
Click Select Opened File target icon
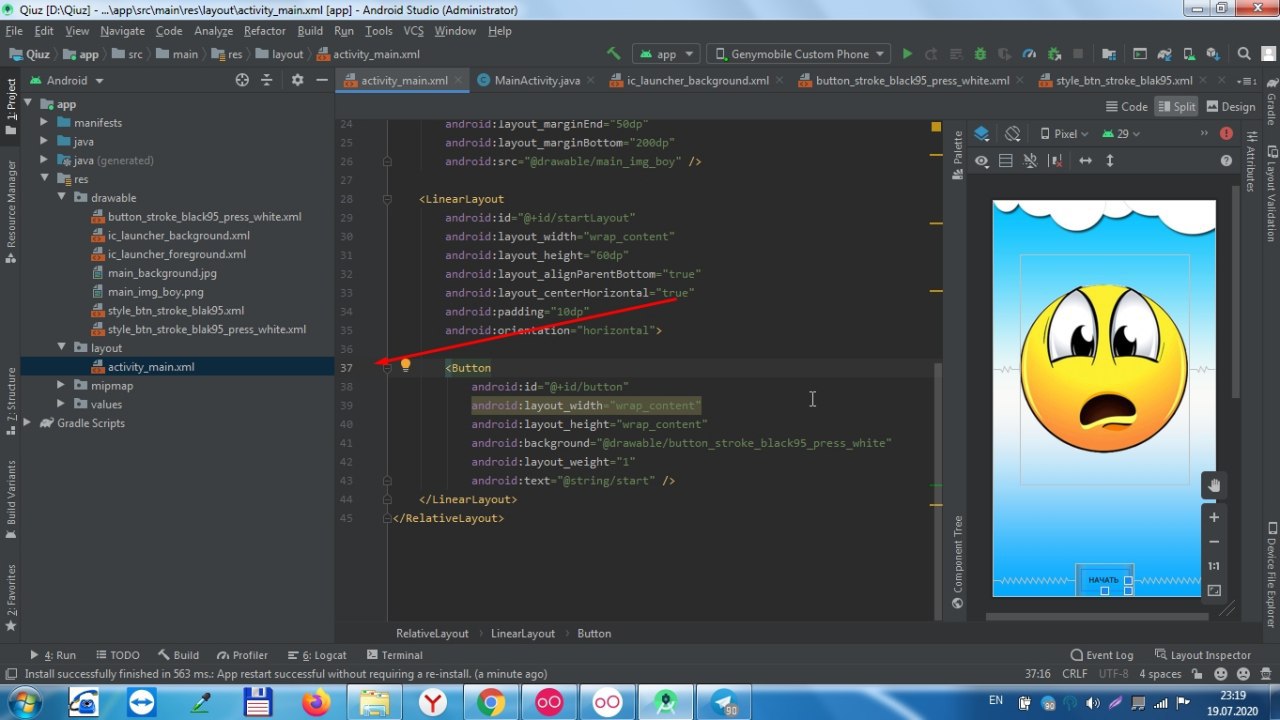point(242,80)
